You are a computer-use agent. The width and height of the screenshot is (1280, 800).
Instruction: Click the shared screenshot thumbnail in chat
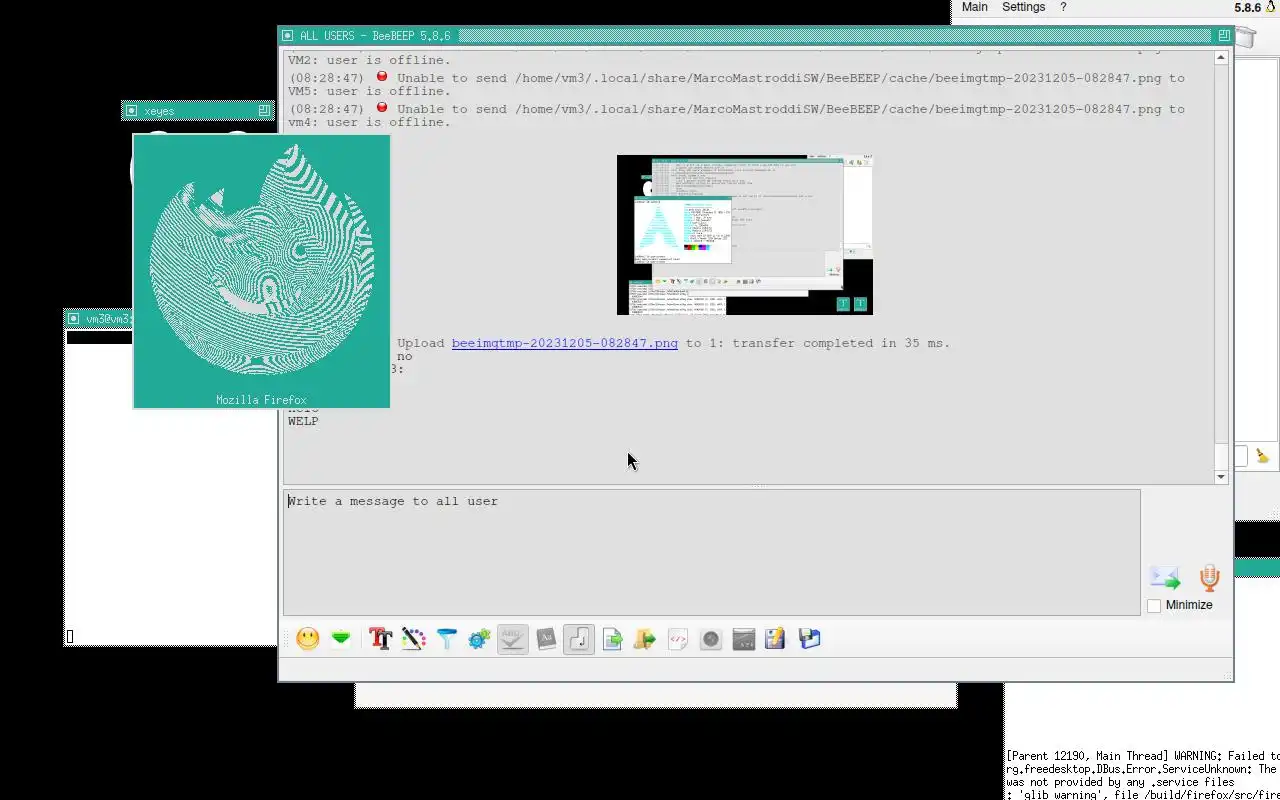click(x=745, y=235)
